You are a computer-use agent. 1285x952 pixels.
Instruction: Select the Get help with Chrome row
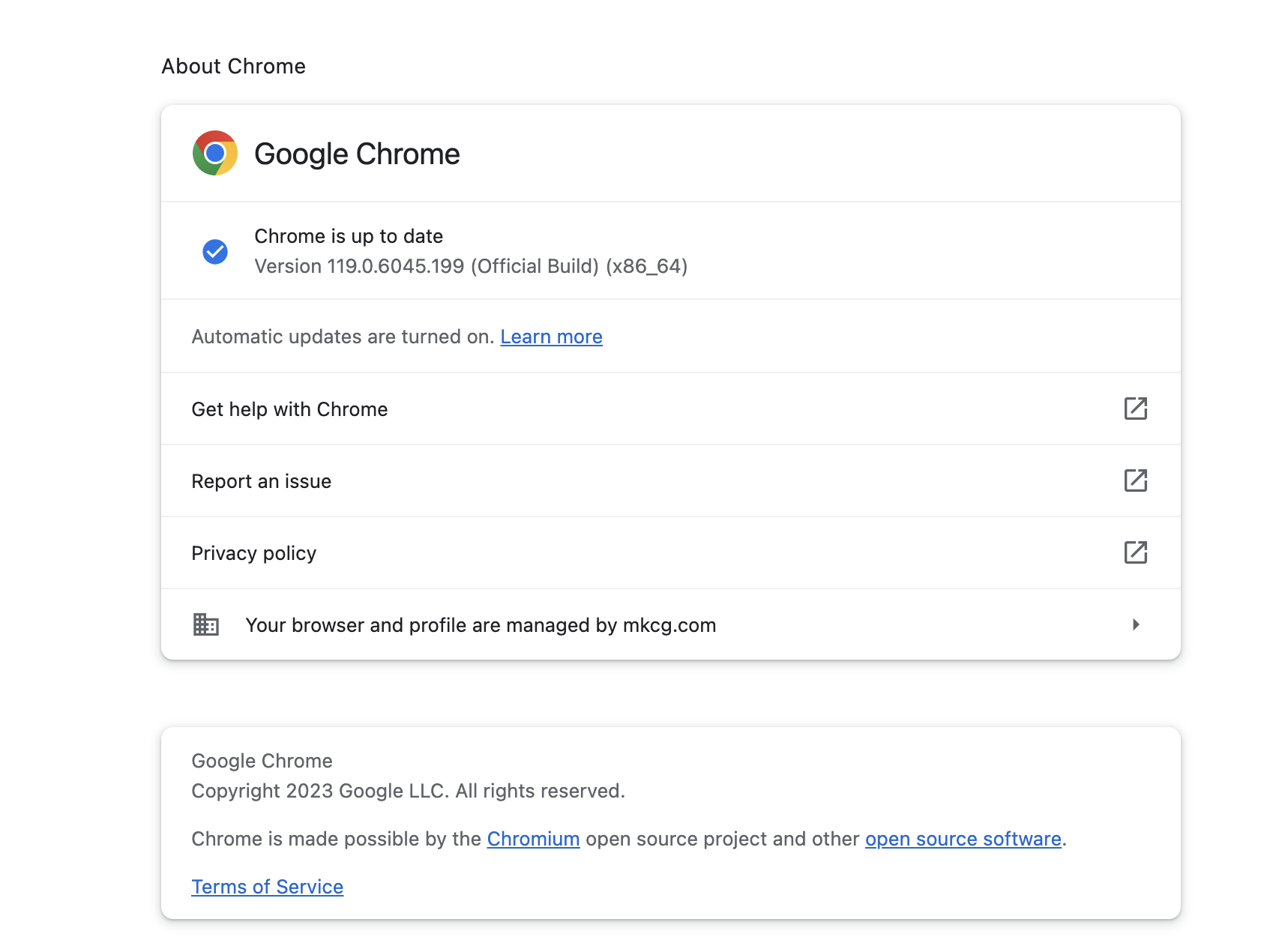pos(671,409)
